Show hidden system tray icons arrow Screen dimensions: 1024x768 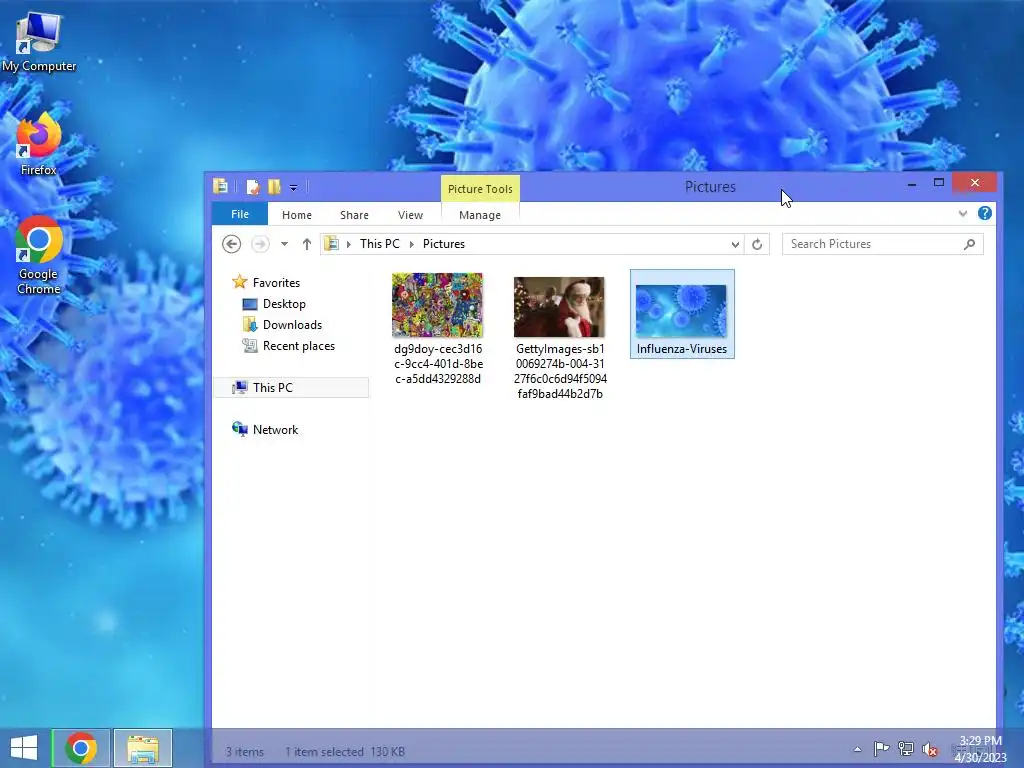(x=857, y=749)
